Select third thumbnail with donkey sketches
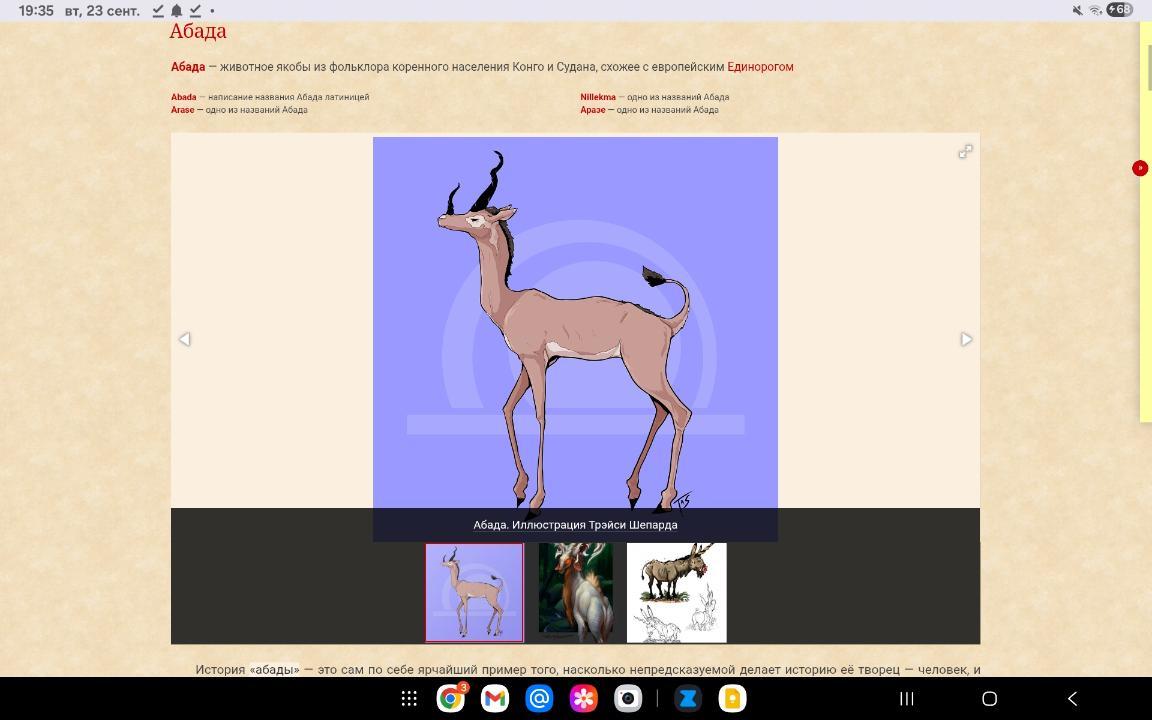1152x720 pixels. coord(676,592)
